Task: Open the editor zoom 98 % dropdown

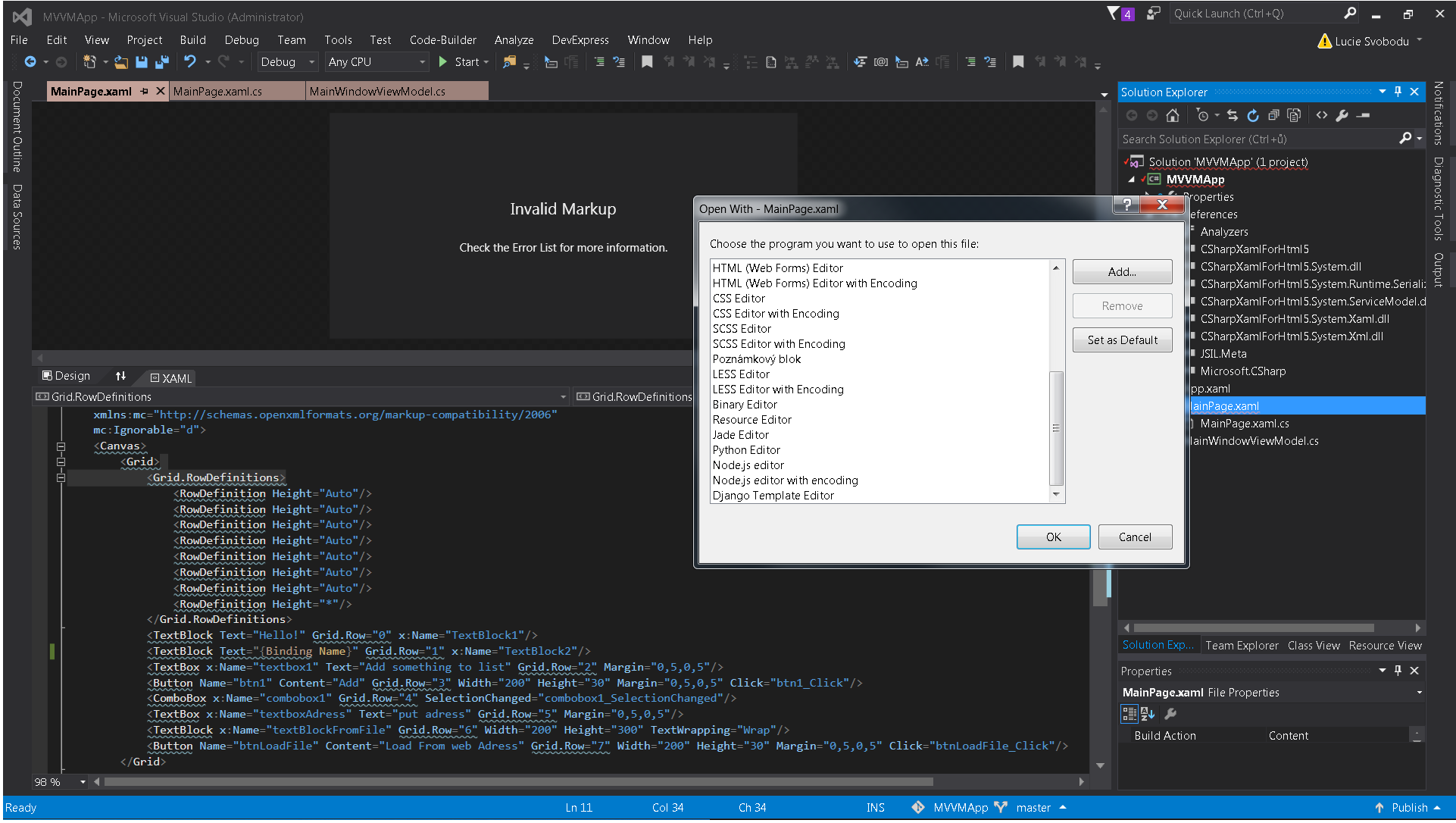Action: click(83, 782)
